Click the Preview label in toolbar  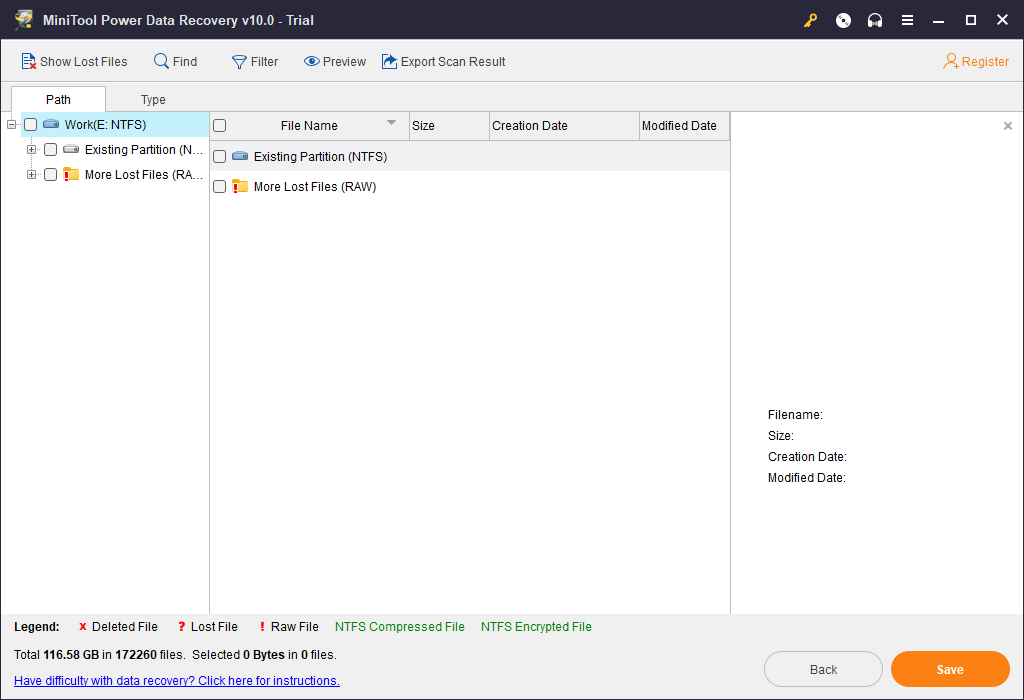[x=344, y=61]
